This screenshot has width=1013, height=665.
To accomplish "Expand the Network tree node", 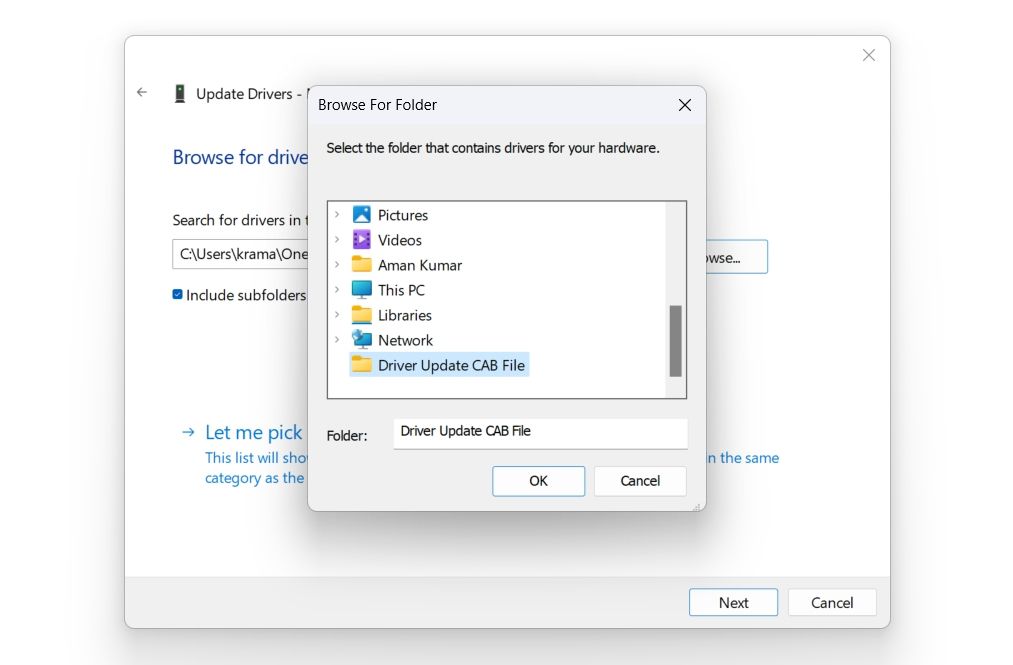I will [x=337, y=339].
